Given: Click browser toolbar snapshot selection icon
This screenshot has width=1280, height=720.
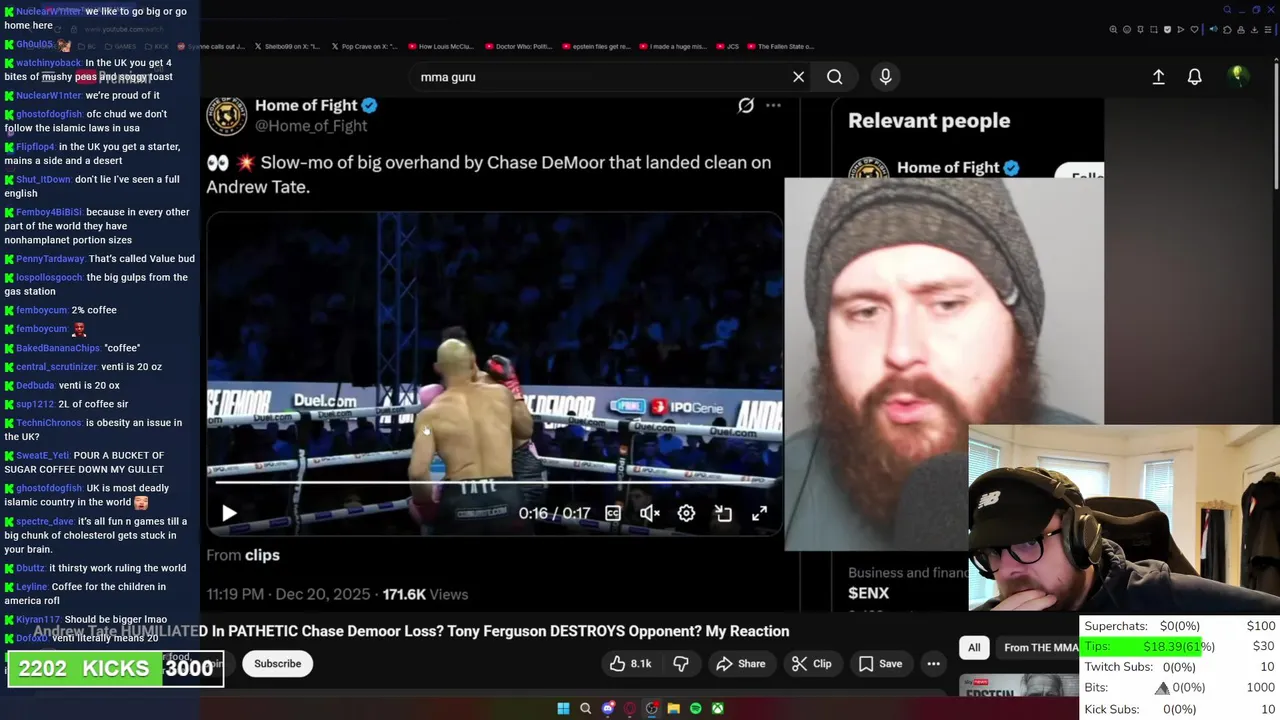Looking at the screenshot, I should [1153, 29].
